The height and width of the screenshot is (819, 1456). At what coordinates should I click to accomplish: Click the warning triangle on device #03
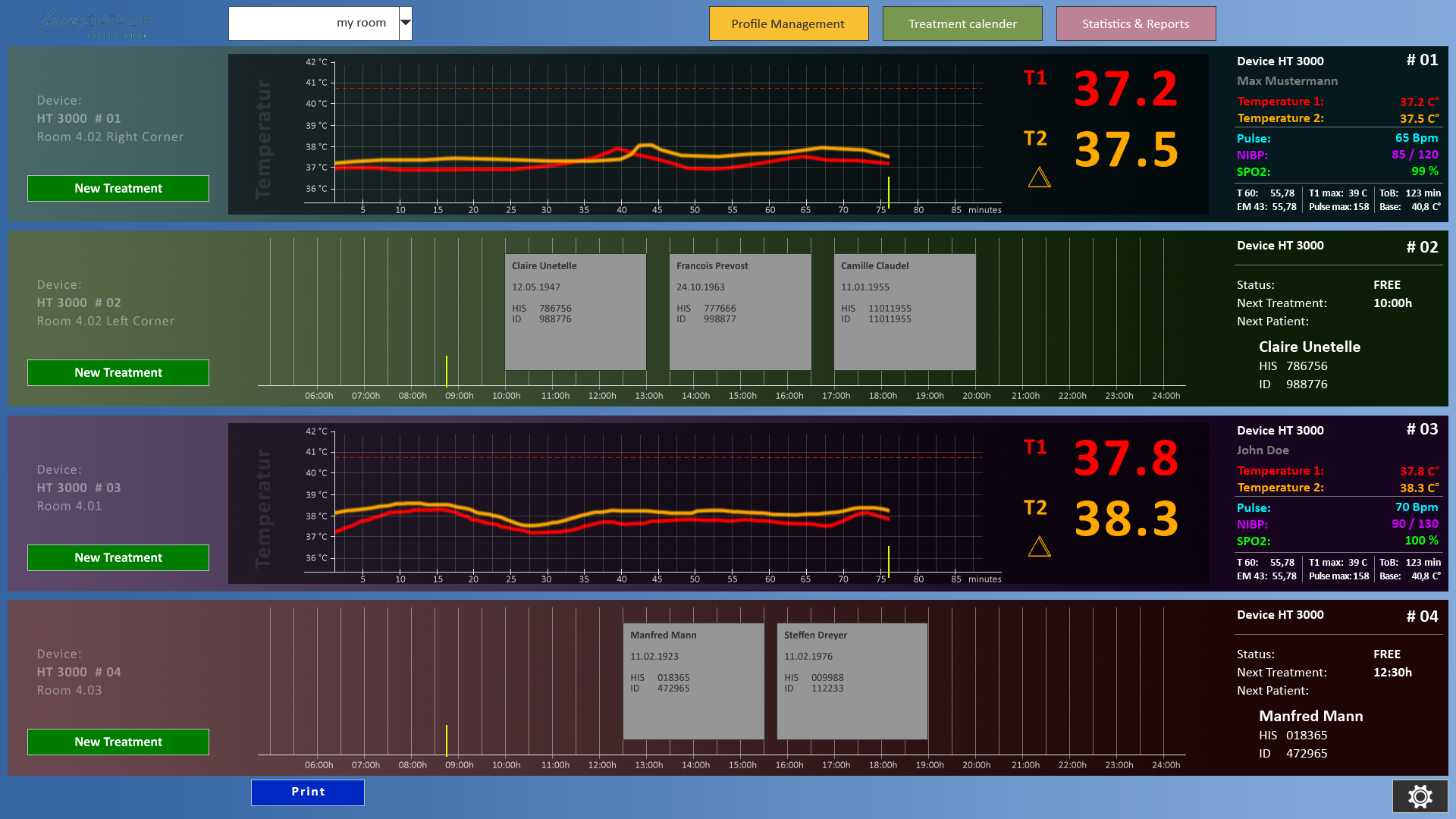(x=1039, y=546)
